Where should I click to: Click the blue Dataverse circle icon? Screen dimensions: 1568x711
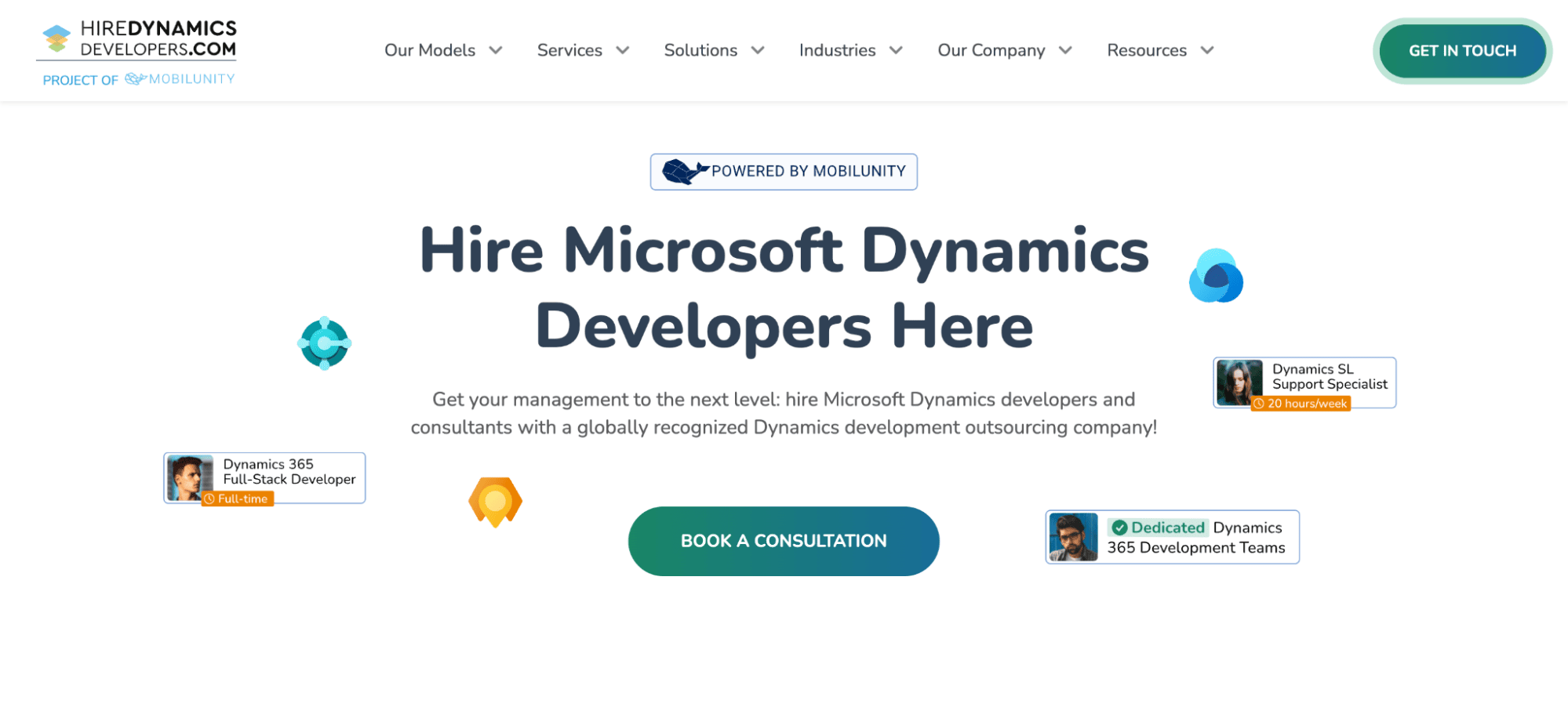pos(1216,276)
